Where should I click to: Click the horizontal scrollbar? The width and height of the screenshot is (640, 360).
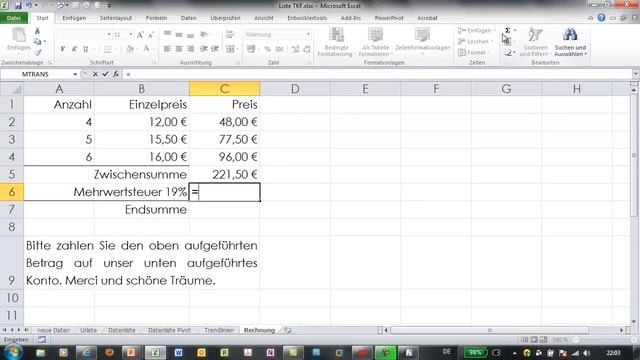pyautogui.click(x=489, y=330)
